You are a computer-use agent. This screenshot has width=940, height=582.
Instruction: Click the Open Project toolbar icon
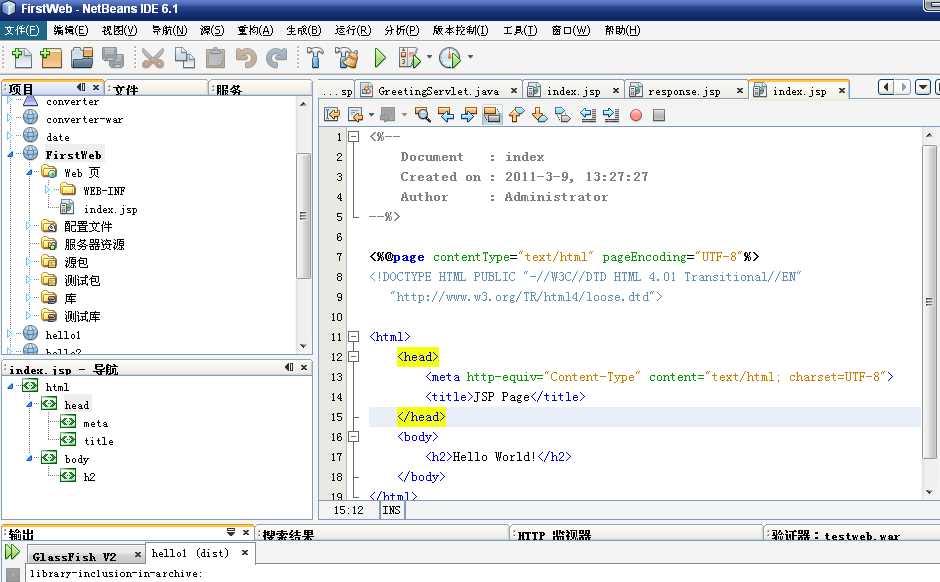(x=82, y=58)
